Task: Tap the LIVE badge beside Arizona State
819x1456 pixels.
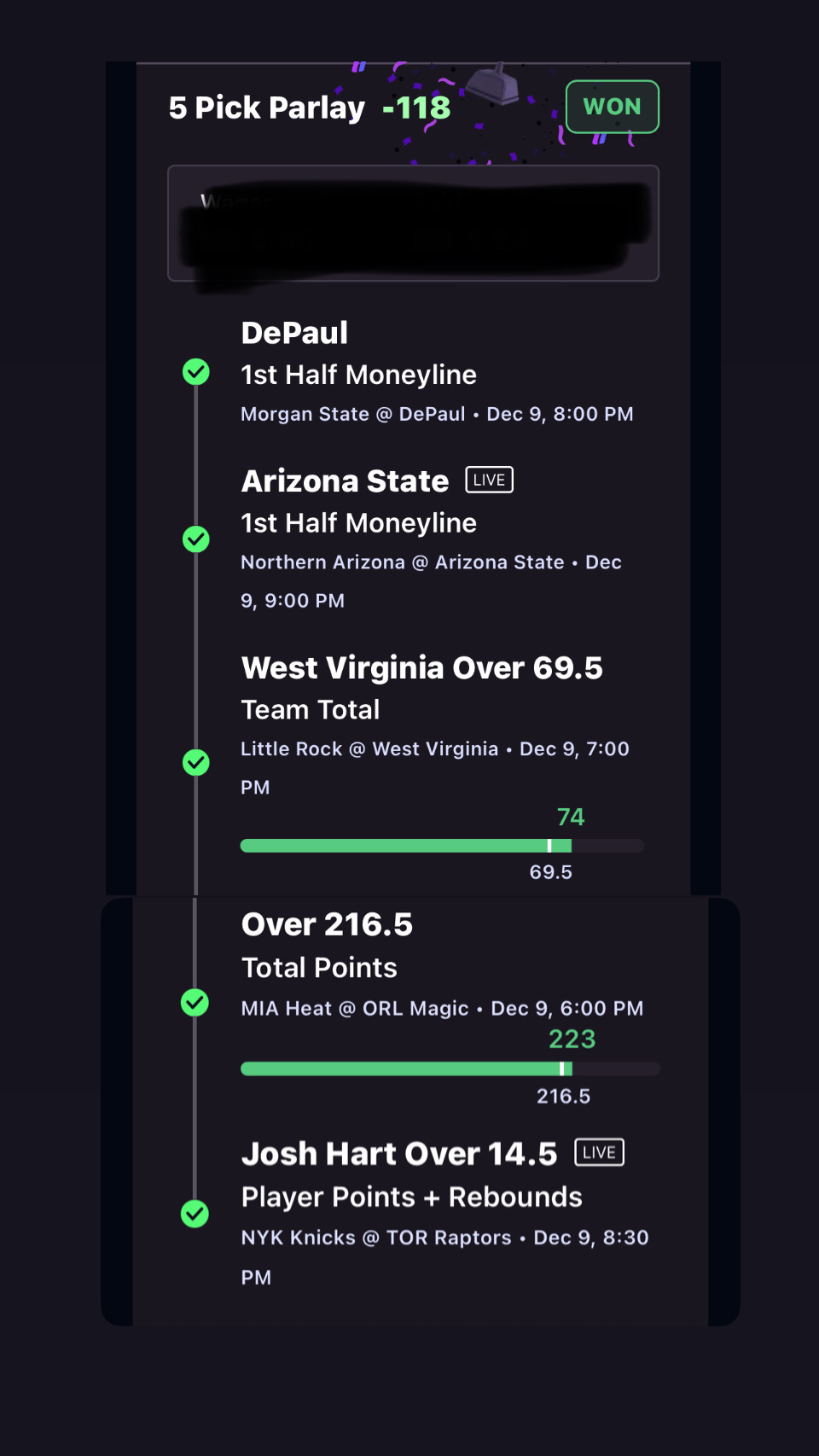Action: [x=489, y=480]
